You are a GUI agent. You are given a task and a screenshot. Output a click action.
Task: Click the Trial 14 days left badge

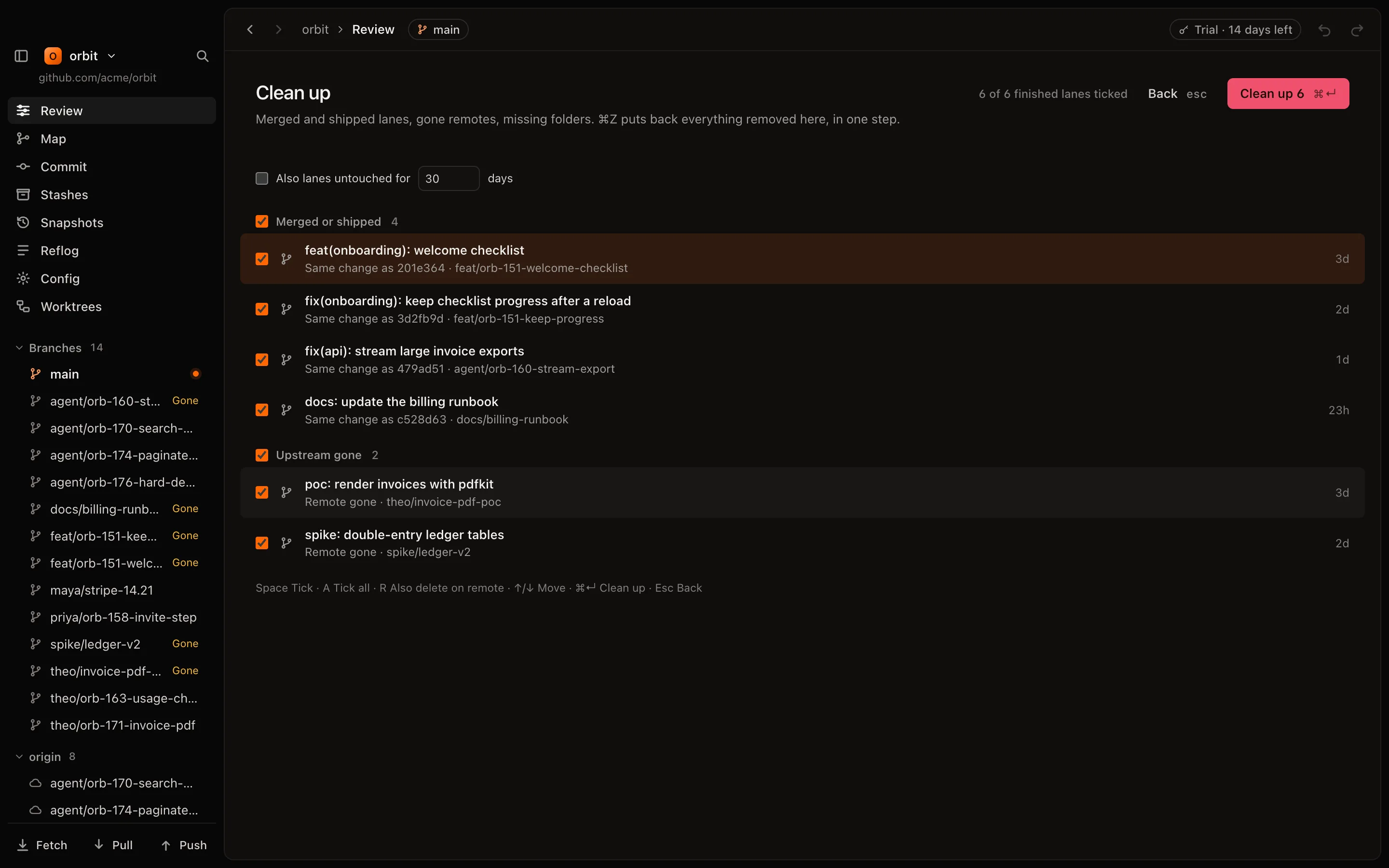tap(1235, 30)
